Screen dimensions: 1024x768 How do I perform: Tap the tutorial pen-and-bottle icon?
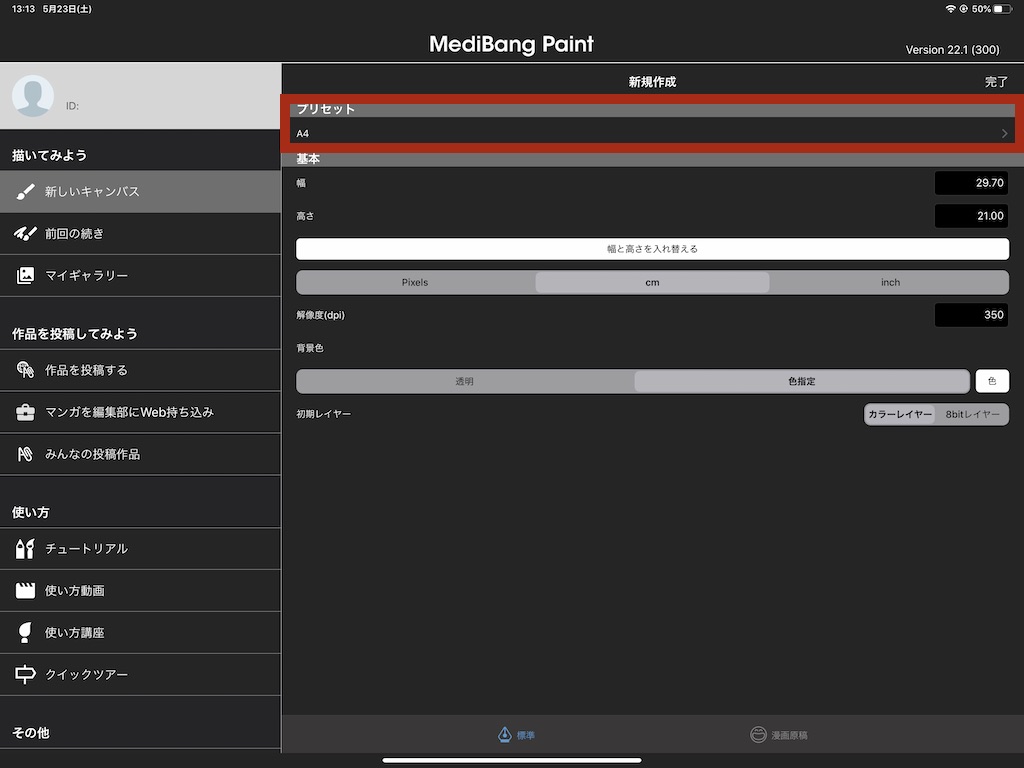pyautogui.click(x=26, y=549)
